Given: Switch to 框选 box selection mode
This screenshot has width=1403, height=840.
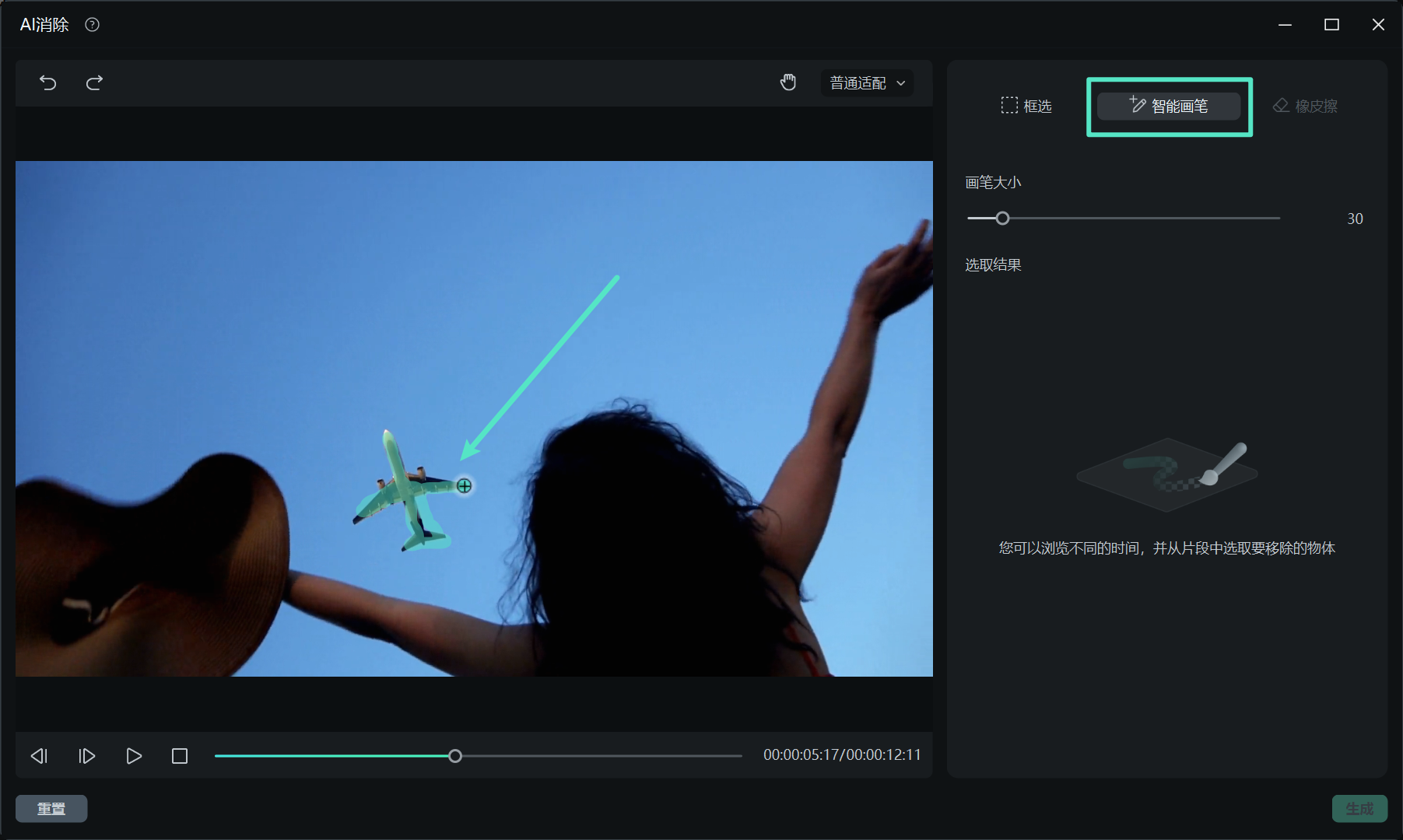Looking at the screenshot, I should tap(1026, 106).
